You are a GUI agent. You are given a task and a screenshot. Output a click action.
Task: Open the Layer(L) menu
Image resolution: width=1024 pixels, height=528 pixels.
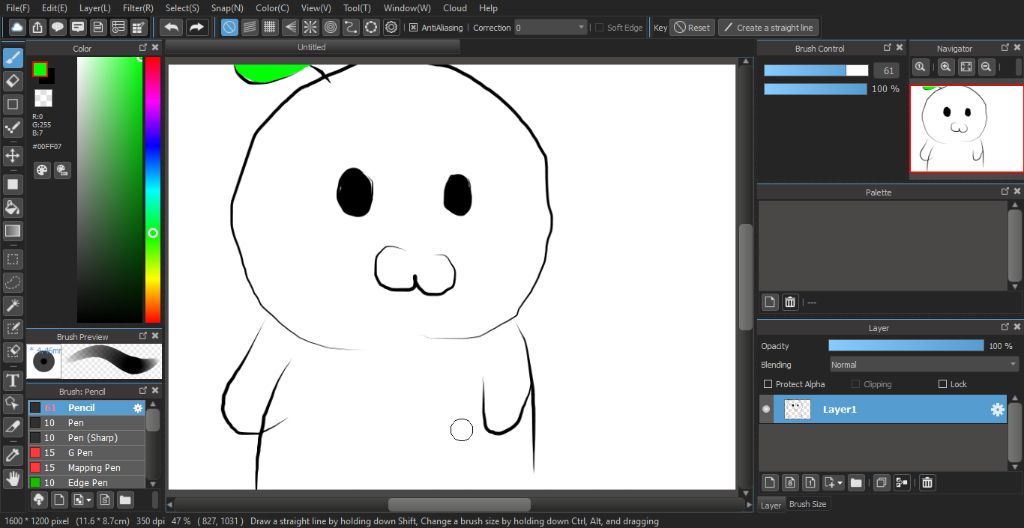(x=95, y=8)
